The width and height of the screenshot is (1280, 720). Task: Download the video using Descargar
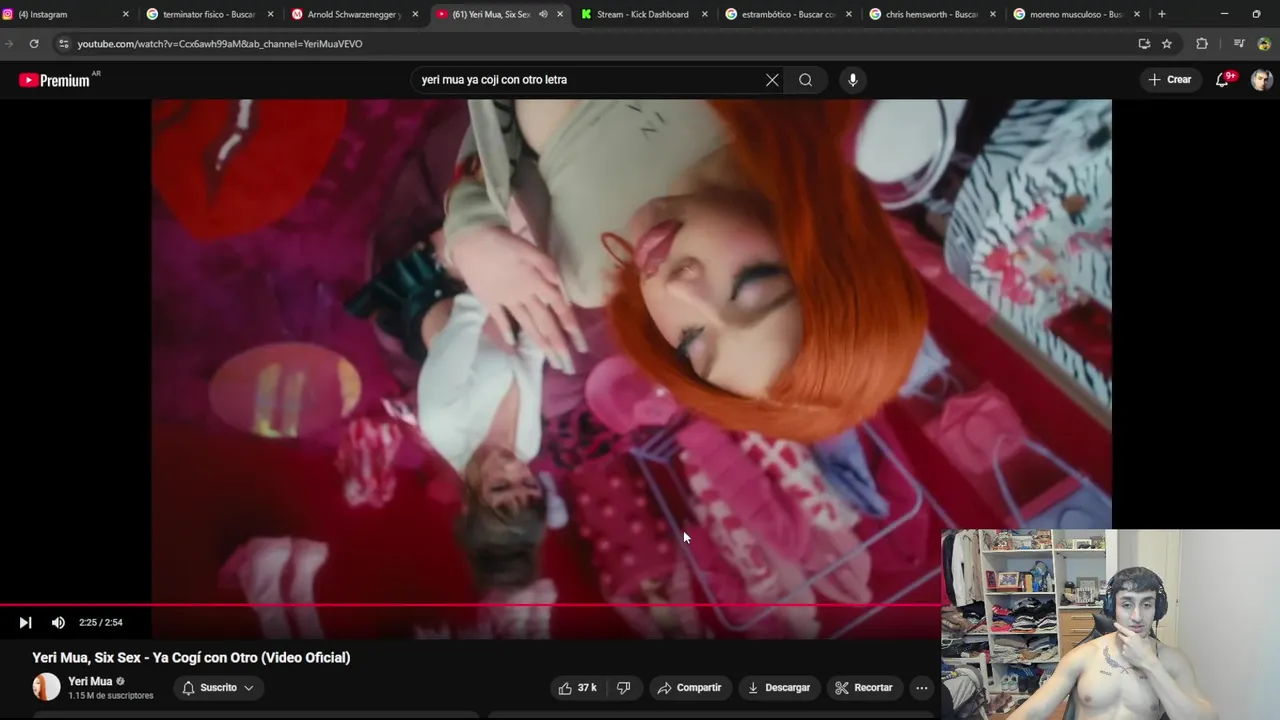click(779, 687)
